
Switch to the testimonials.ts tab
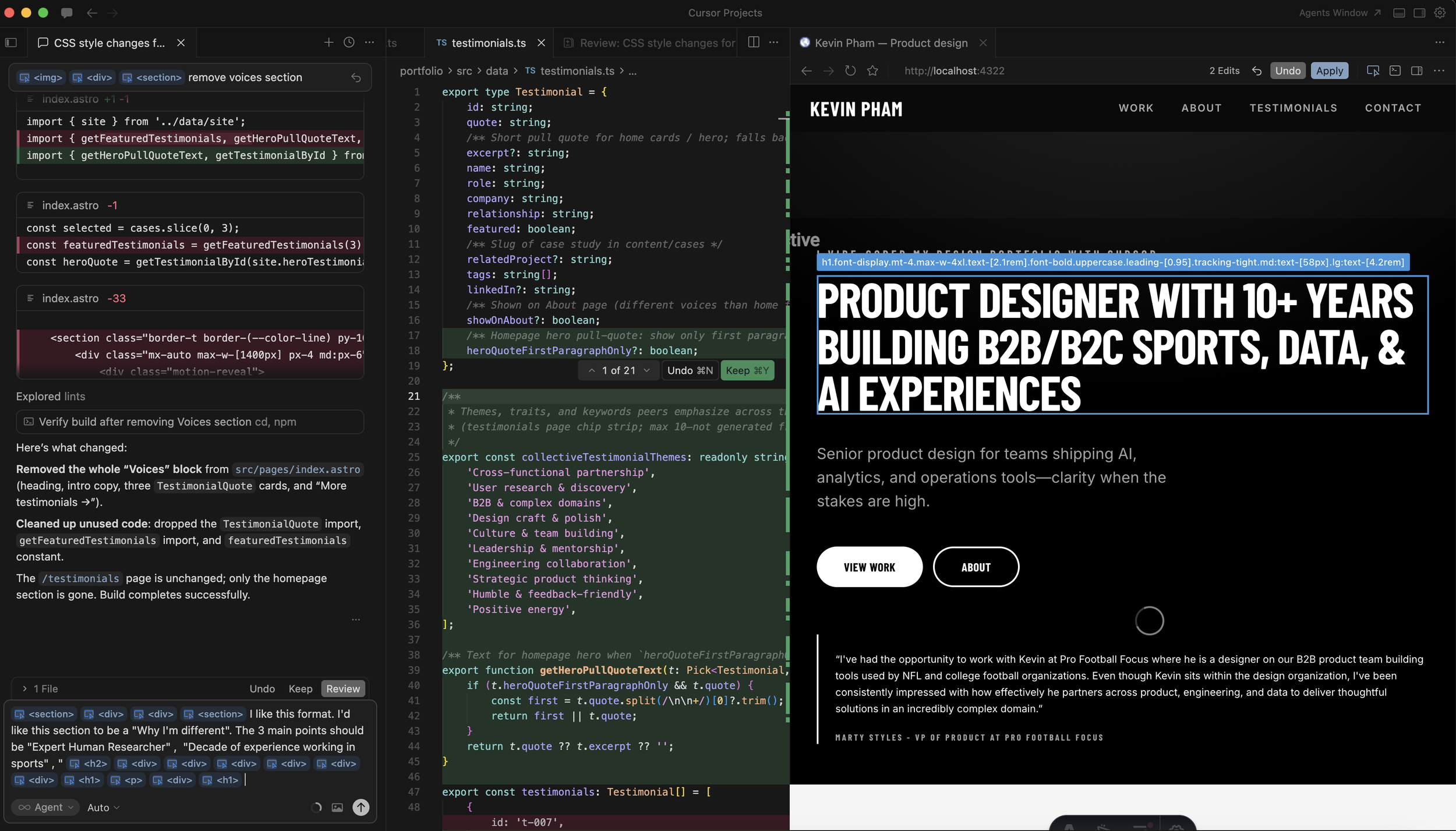[x=488, y=43]
